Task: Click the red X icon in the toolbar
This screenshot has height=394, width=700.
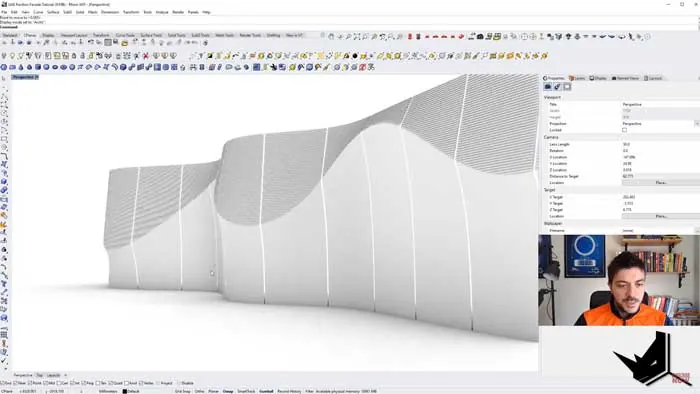Action: coord(146,56)
